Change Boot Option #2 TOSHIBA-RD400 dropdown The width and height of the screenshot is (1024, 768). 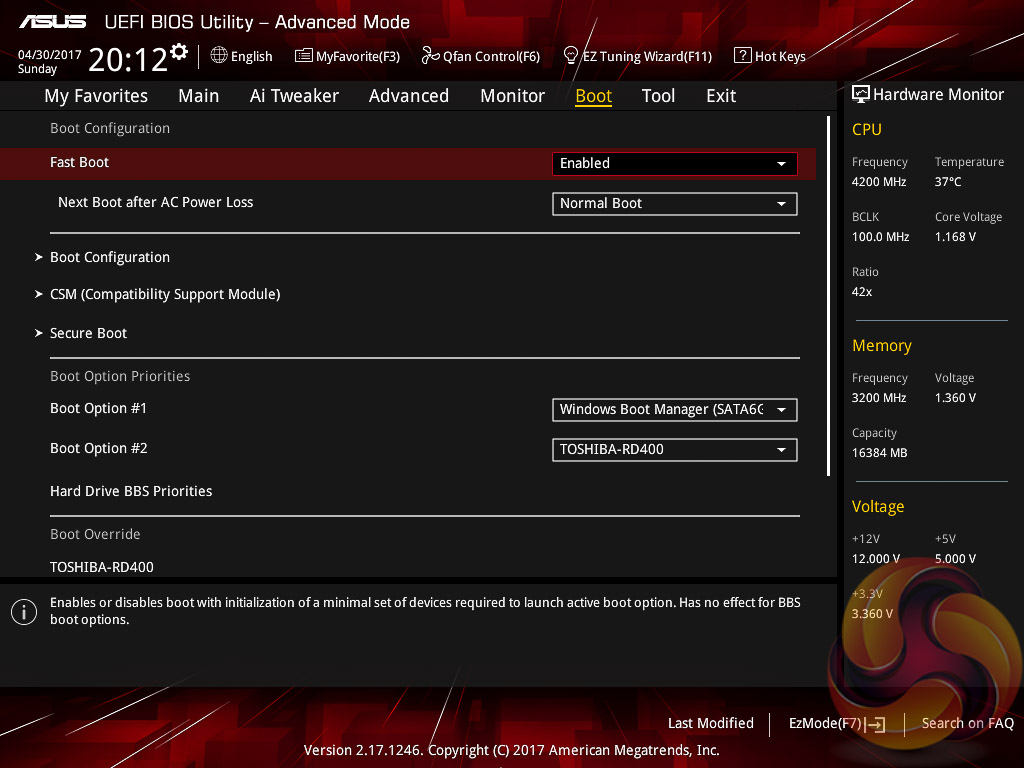click(x=674, y=449)
